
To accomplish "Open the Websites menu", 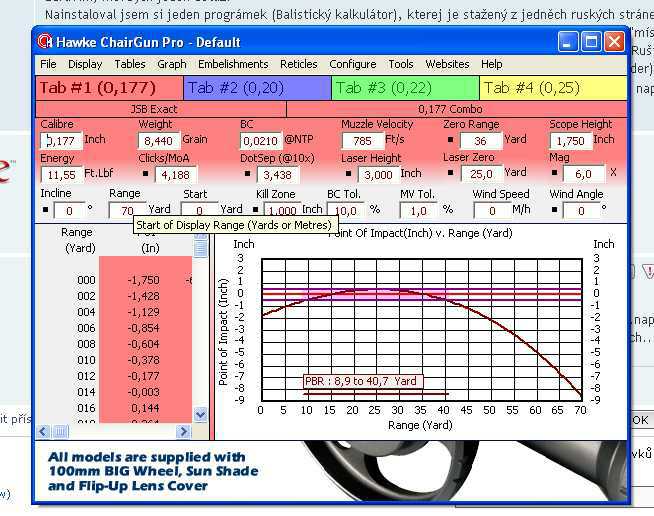I will click(447, 64).
